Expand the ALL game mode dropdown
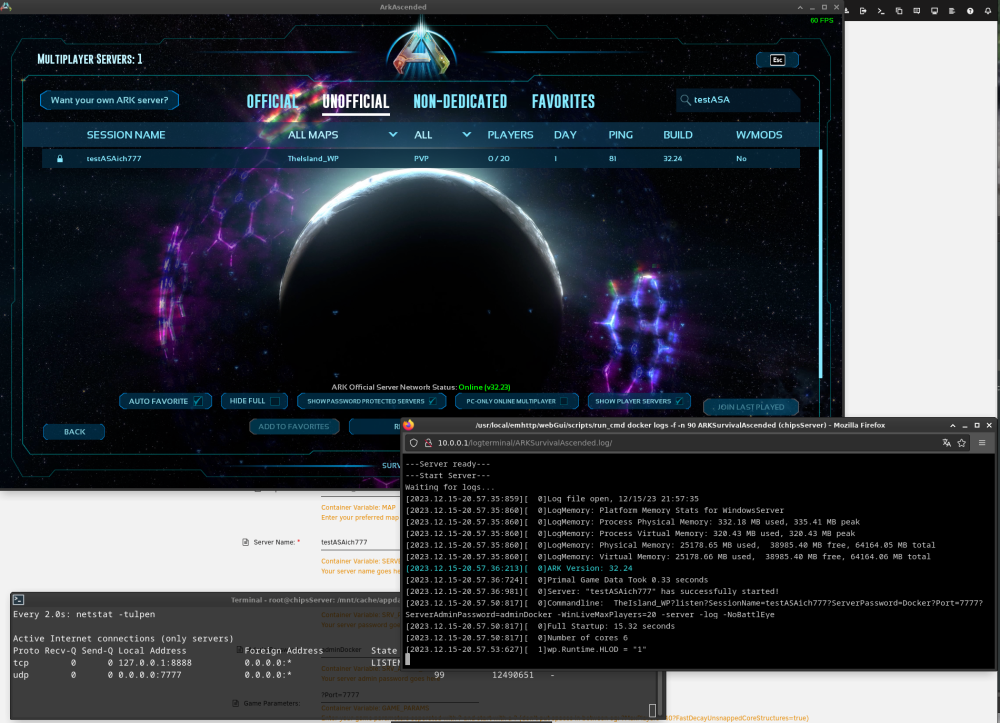Screen dimensions: 1000x723 (x=467, y=135)
